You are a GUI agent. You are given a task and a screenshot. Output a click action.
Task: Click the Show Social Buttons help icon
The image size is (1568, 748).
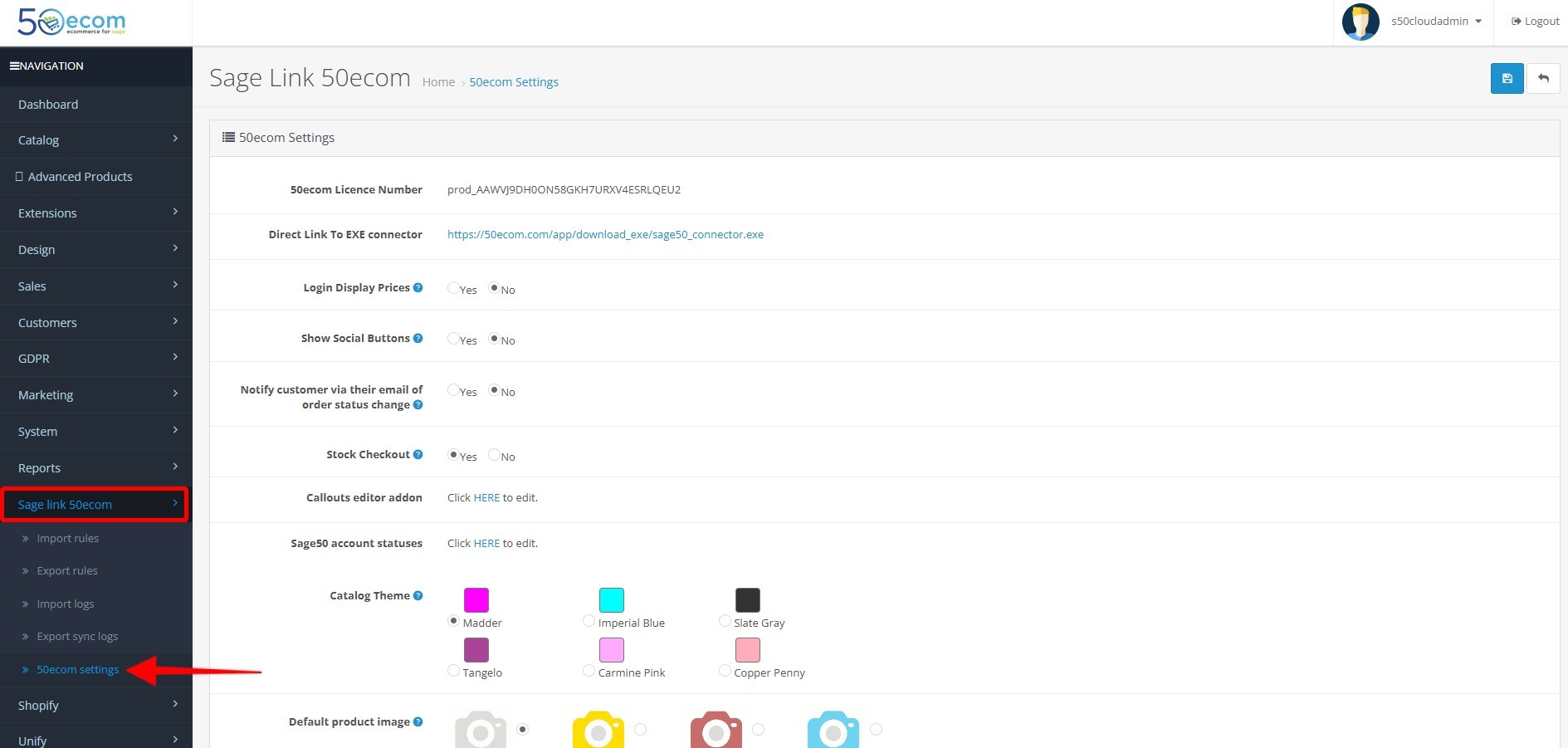tap(418, 339)
